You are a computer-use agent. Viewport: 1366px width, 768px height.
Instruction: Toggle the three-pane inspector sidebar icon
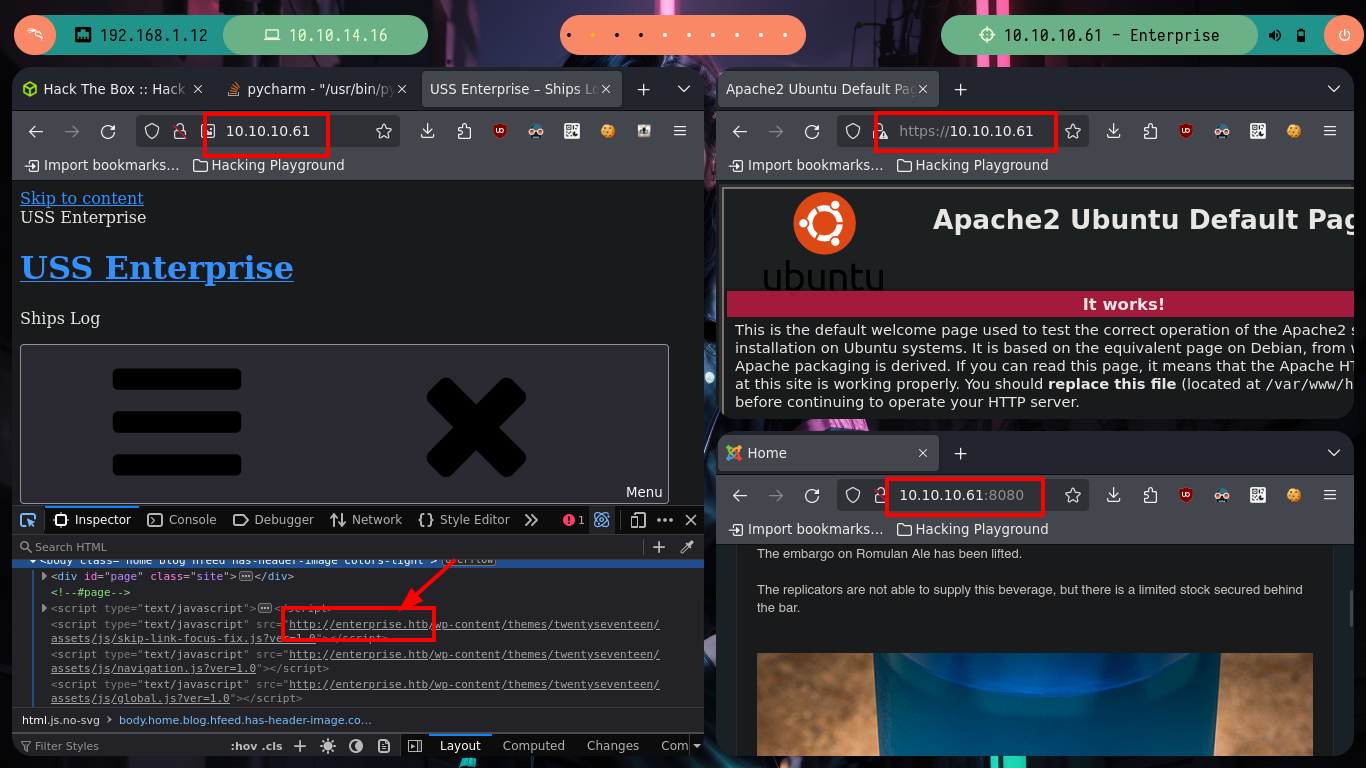coord(414,746)
